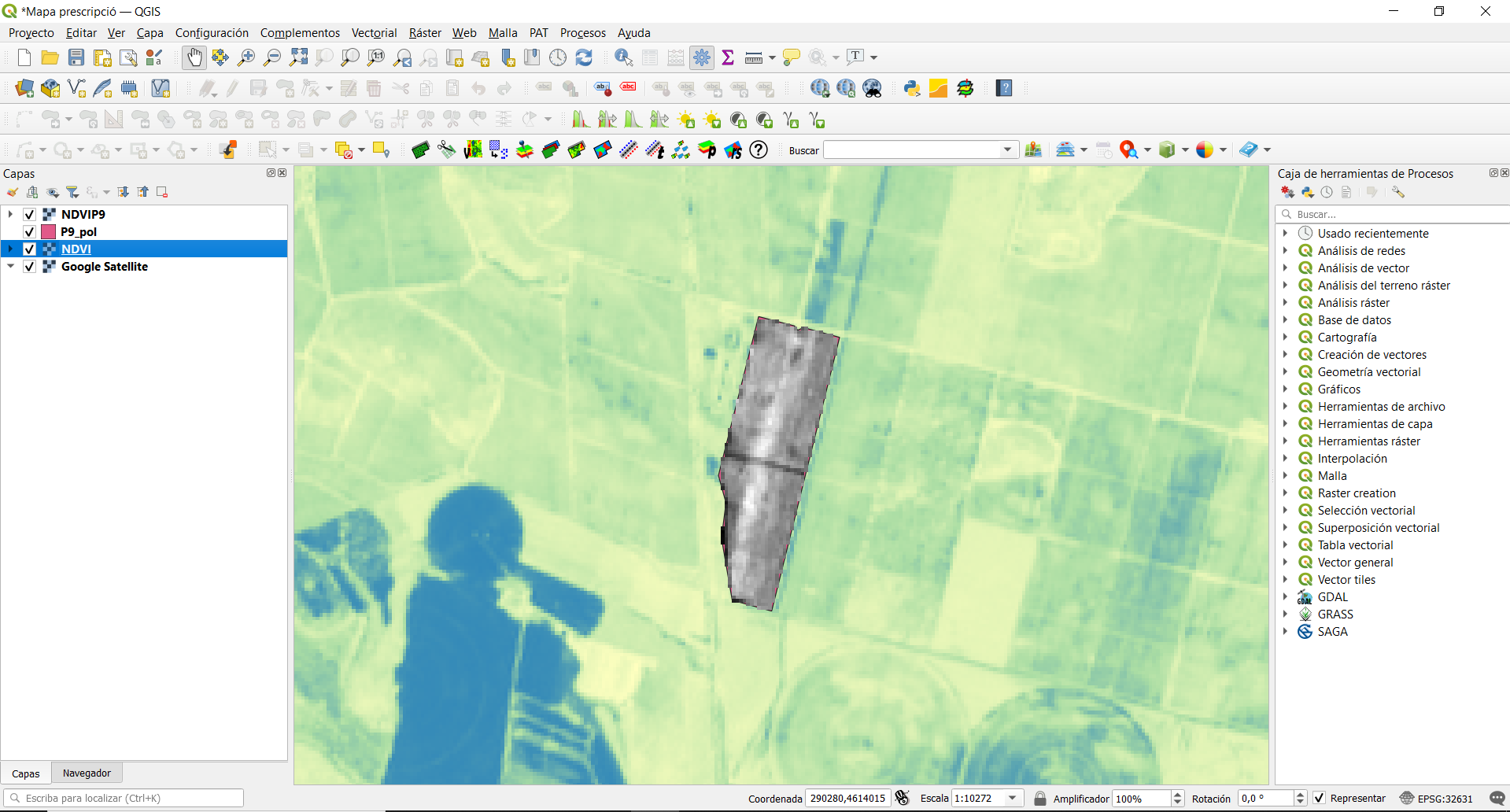Save the project with the floppy icon
1510x812 pixels.
tap(76, 57)
